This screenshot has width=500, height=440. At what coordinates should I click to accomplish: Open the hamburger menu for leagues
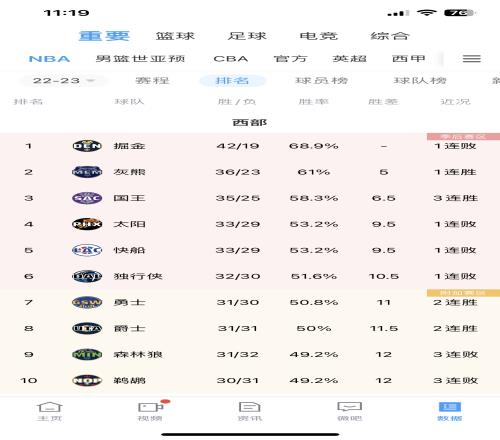471,59
